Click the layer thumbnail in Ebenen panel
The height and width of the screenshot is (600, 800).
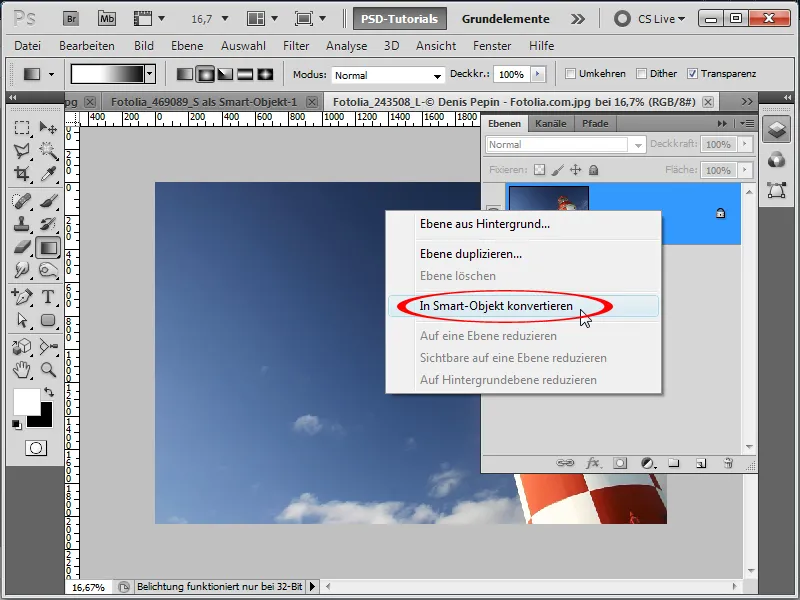click(x=548, y=198)
